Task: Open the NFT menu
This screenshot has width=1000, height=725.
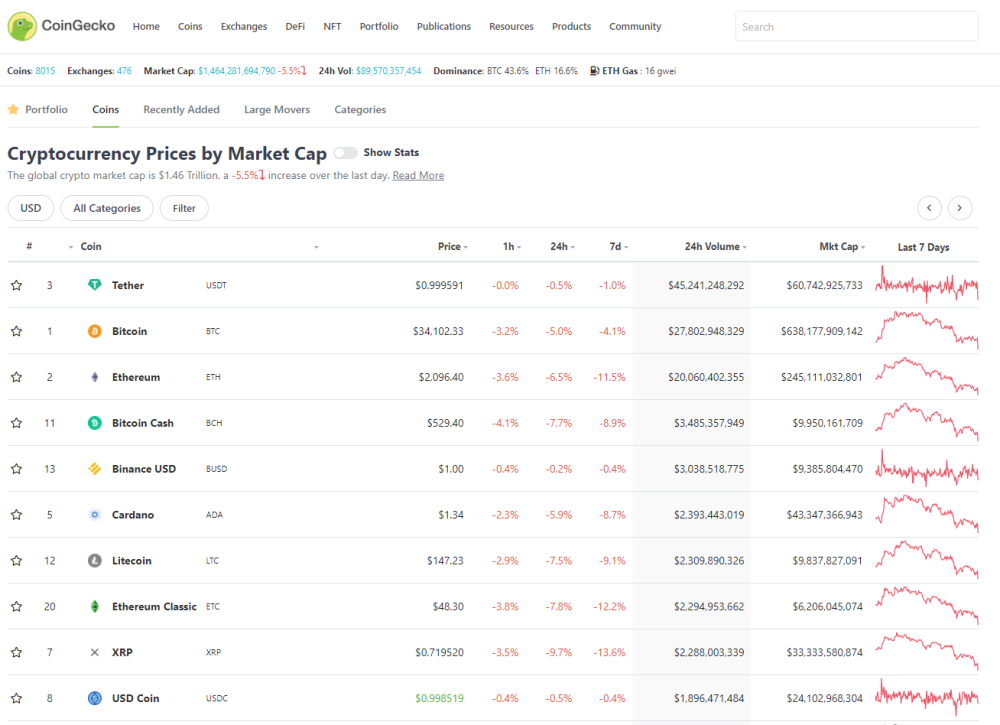Action: click(332, 26)
